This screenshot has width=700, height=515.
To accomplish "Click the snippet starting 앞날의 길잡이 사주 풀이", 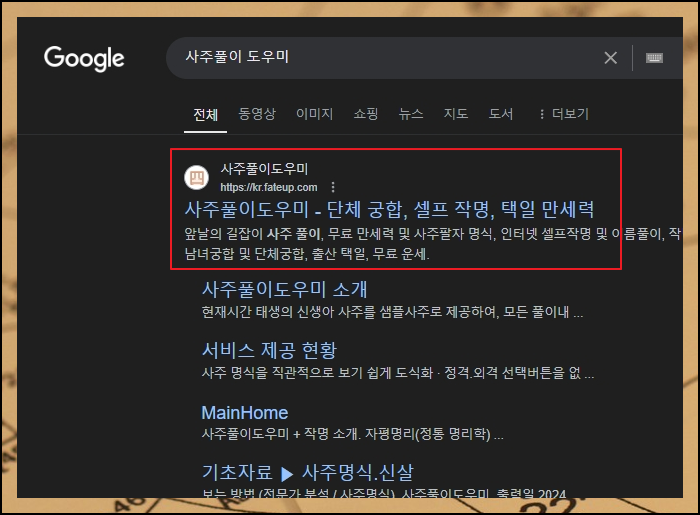I will tap(432, 233).
